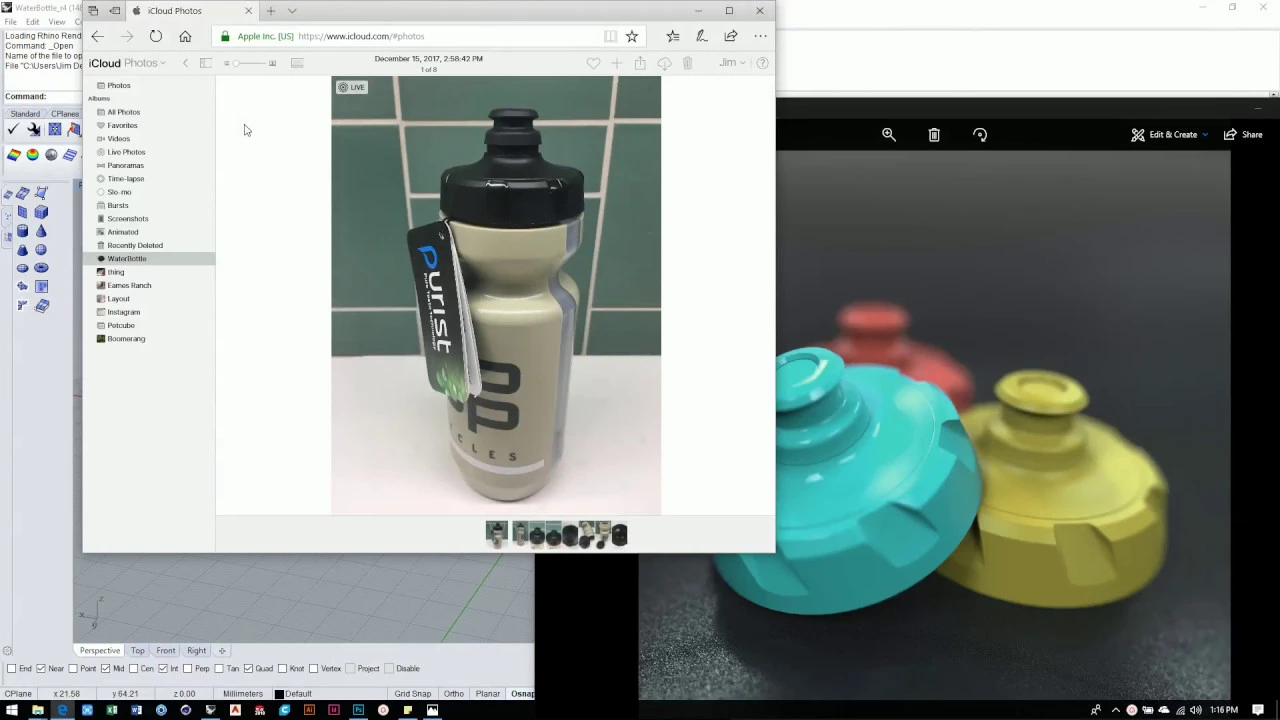The height and width of the screenshot is (720, 1280).
Task: Open the Favorites album in sidebar
Action: click(122, 125)
